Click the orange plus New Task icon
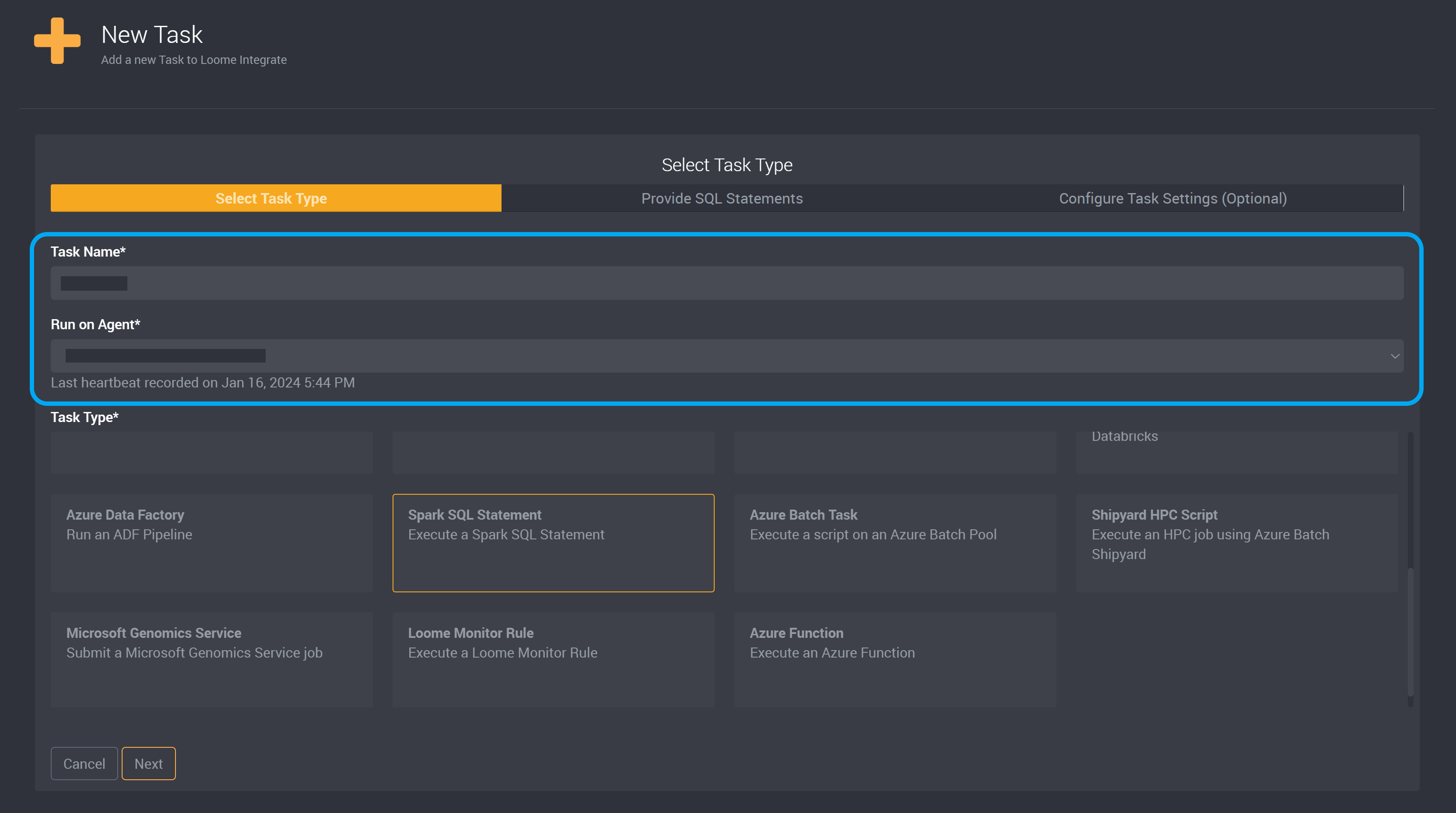 57,41
